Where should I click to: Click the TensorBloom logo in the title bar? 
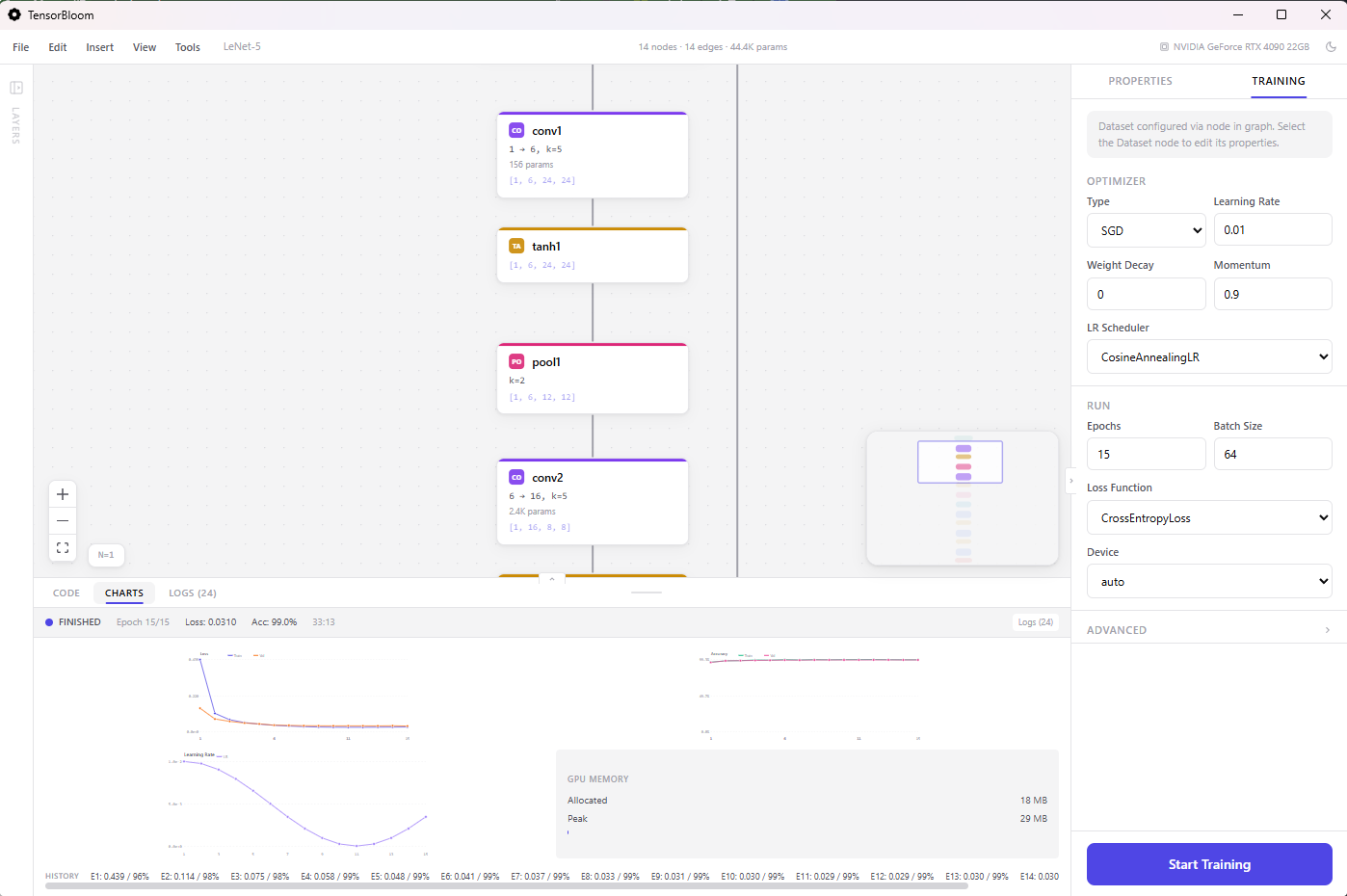(13, 14)
